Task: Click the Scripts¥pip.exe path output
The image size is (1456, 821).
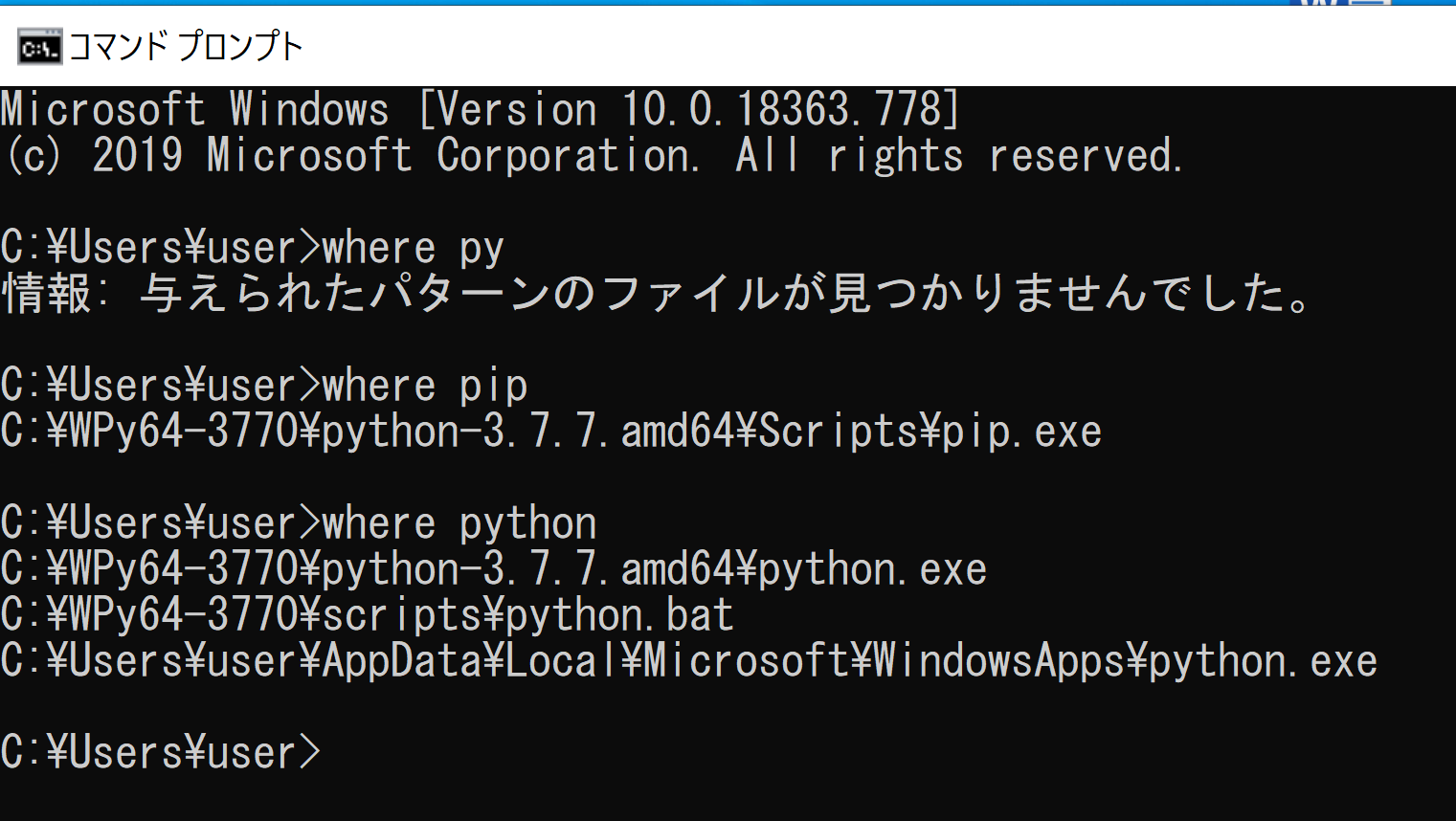Action: click(551, 432)
